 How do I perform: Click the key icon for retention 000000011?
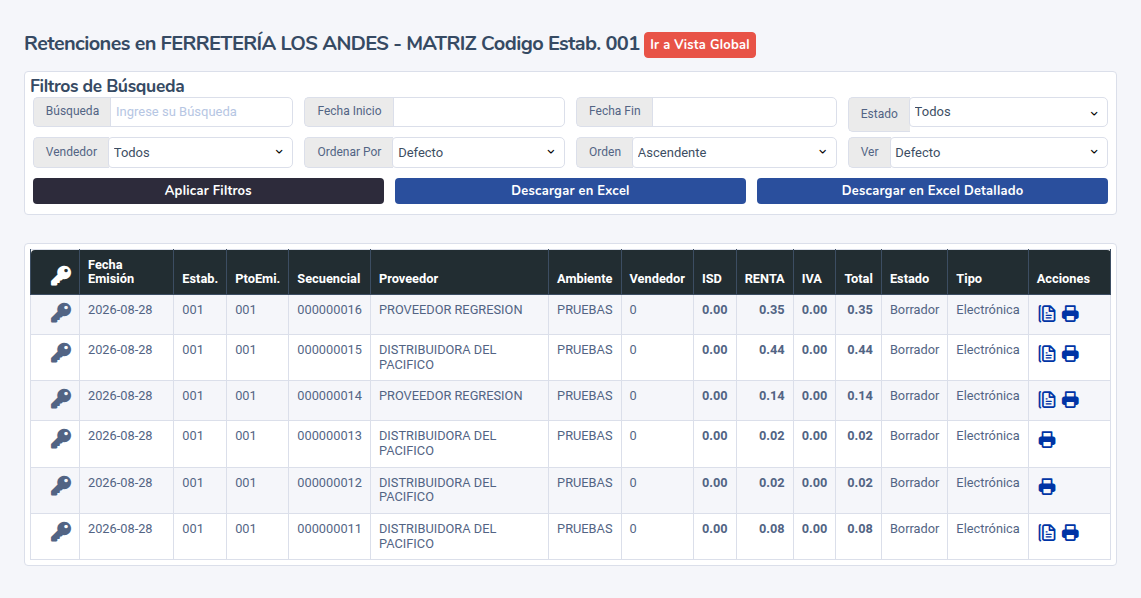(60, 532)
